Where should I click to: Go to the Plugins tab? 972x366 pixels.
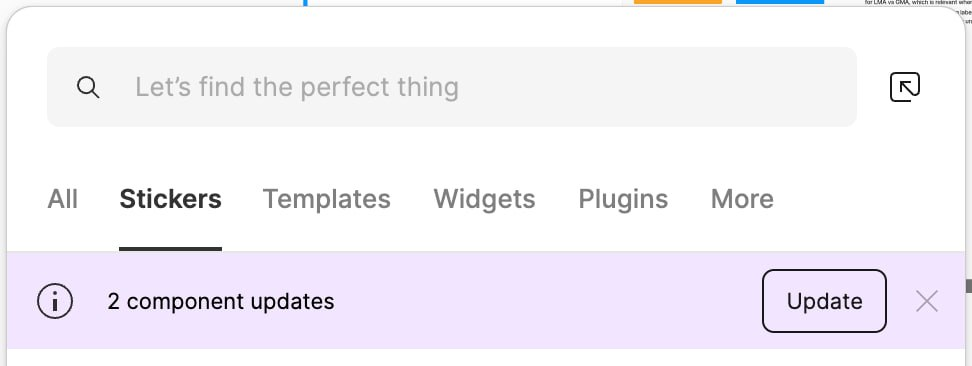tap(623, 199)
